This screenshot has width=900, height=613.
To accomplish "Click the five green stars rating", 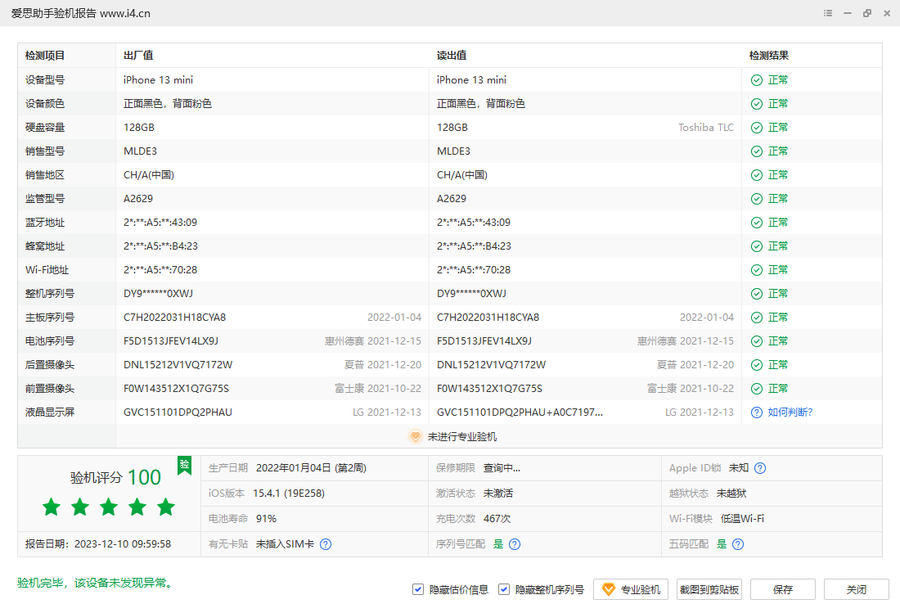I will pyautogui.click(x=108, y=507).
